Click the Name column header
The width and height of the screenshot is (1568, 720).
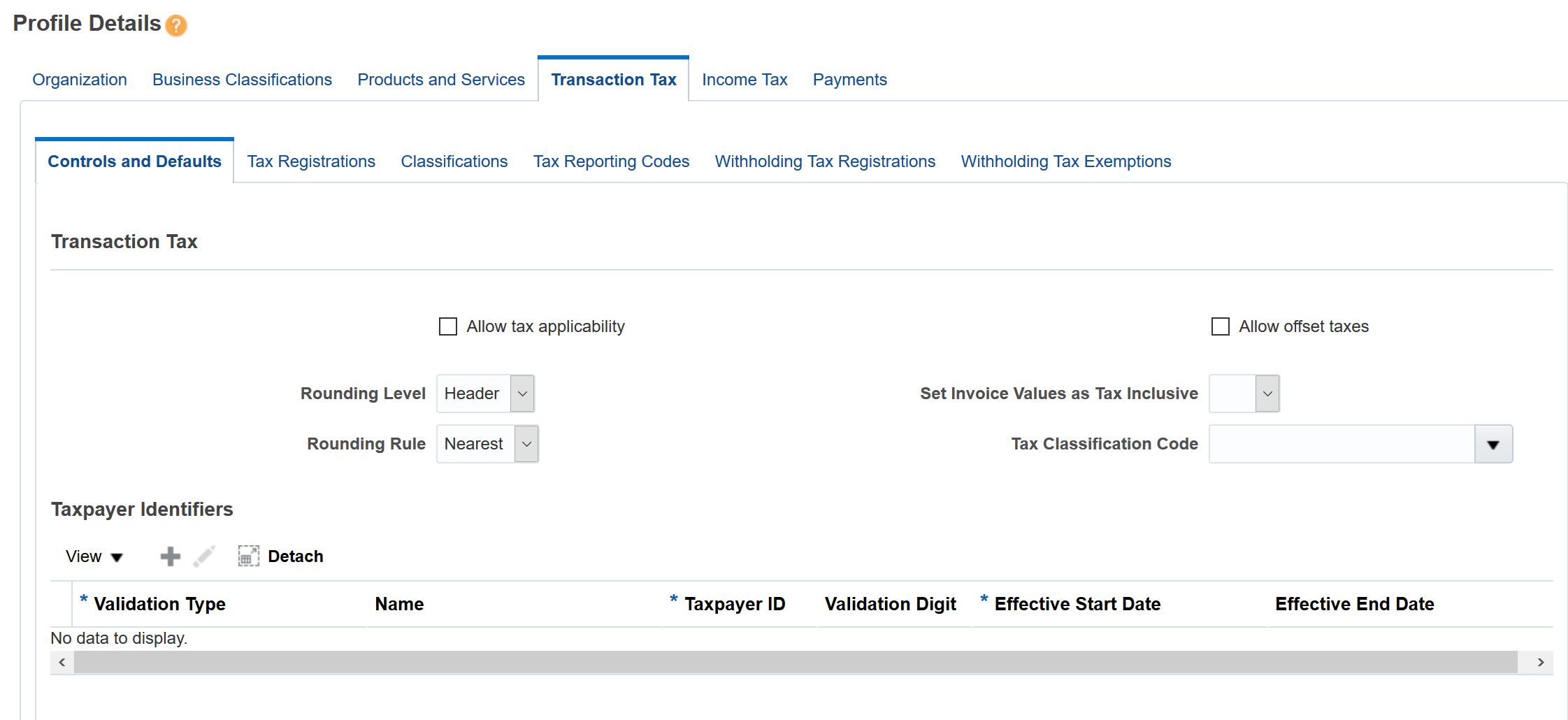click(x=399, y=604)
